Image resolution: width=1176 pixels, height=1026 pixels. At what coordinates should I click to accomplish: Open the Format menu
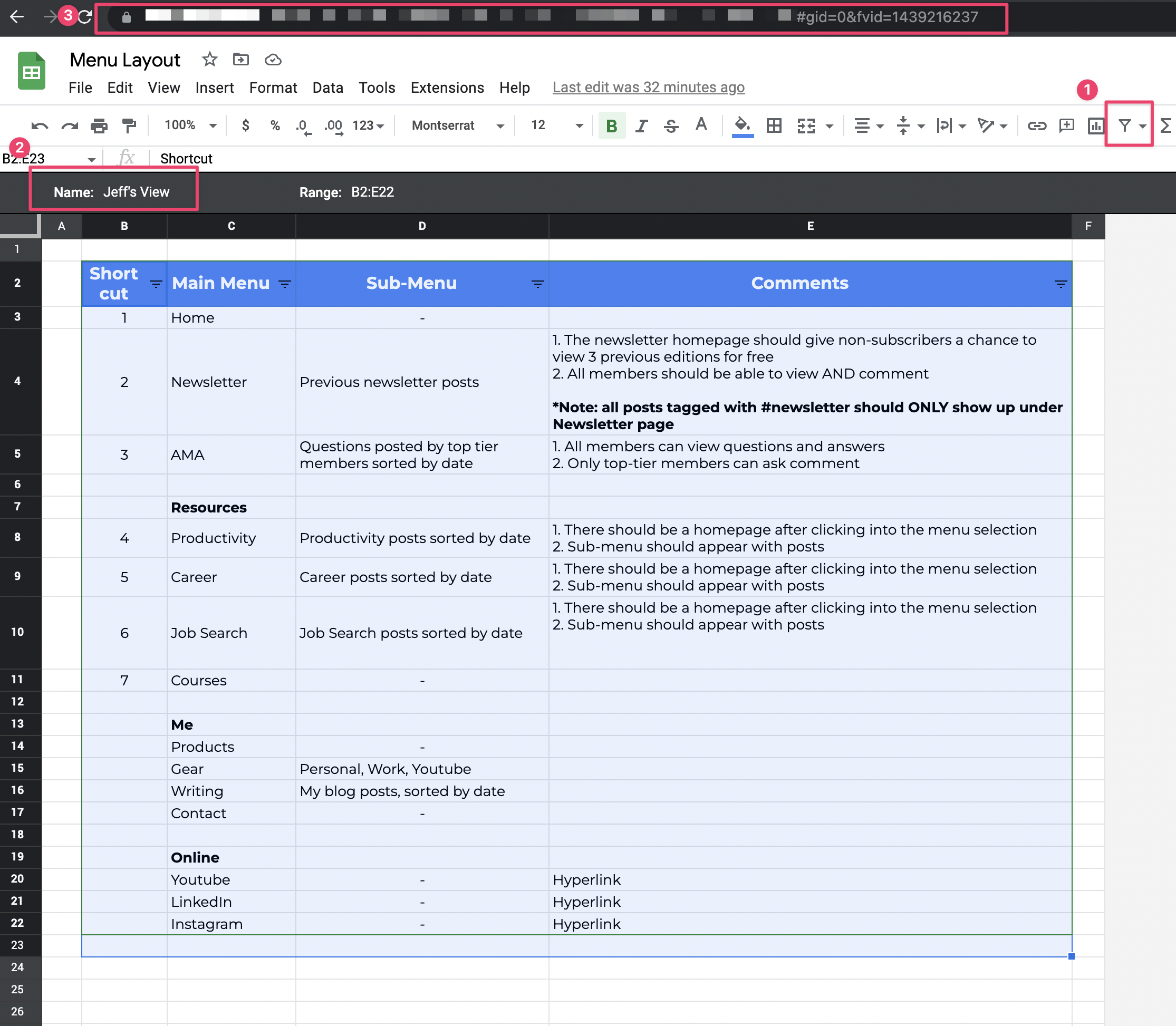(x=273, y=88)
